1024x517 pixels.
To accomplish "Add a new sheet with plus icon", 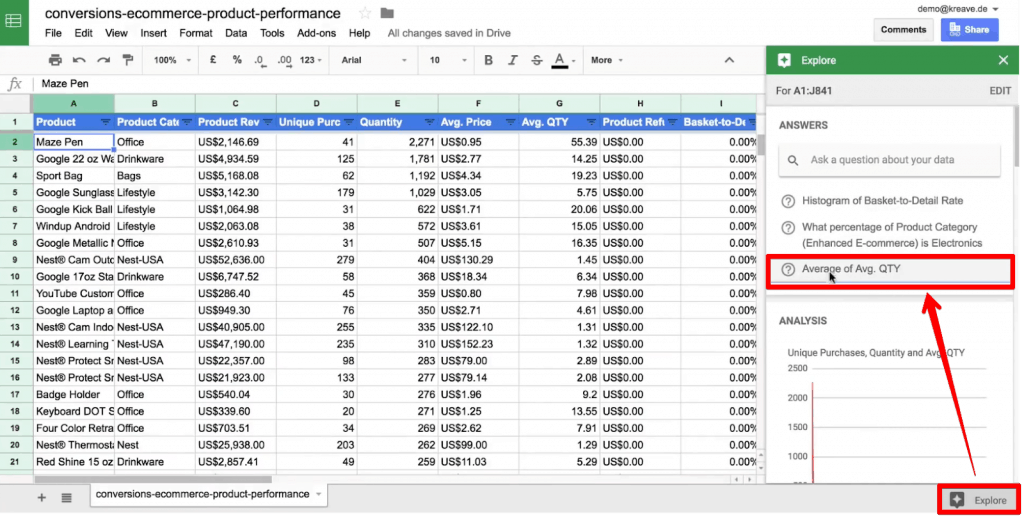I will [x=42, y=498].
